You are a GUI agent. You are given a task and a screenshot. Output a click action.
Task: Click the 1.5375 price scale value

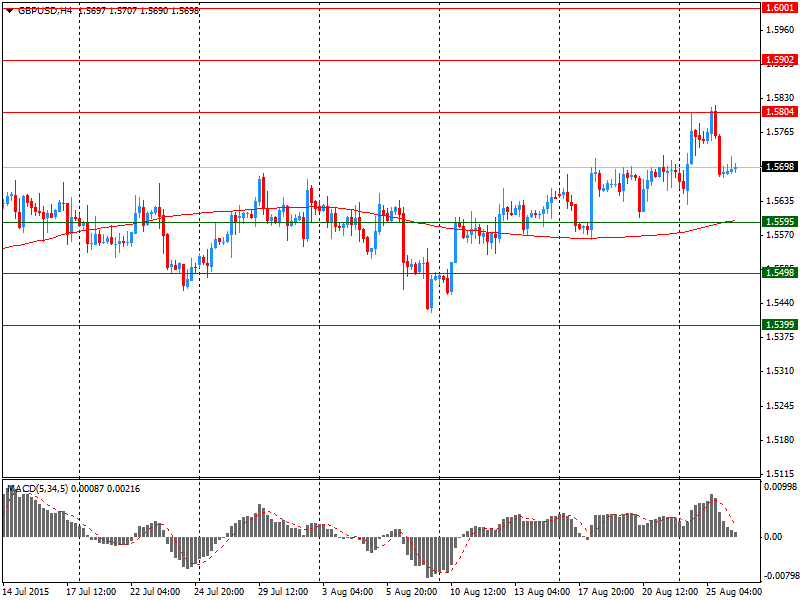coord(780,337)
